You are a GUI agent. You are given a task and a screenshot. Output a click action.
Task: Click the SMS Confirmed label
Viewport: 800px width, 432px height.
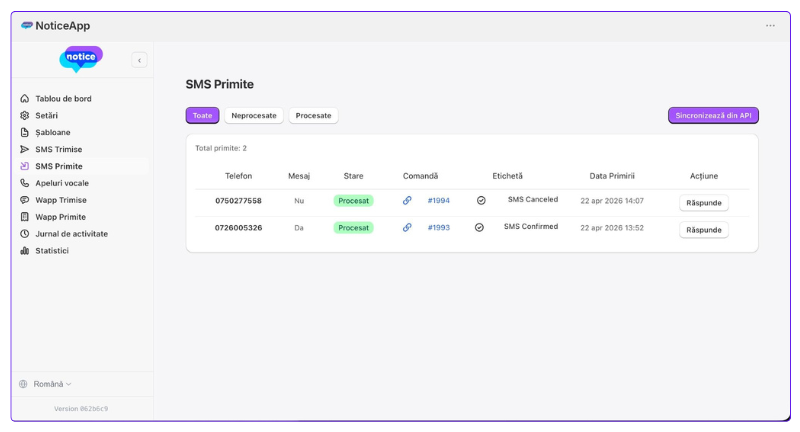click(531, 226)
